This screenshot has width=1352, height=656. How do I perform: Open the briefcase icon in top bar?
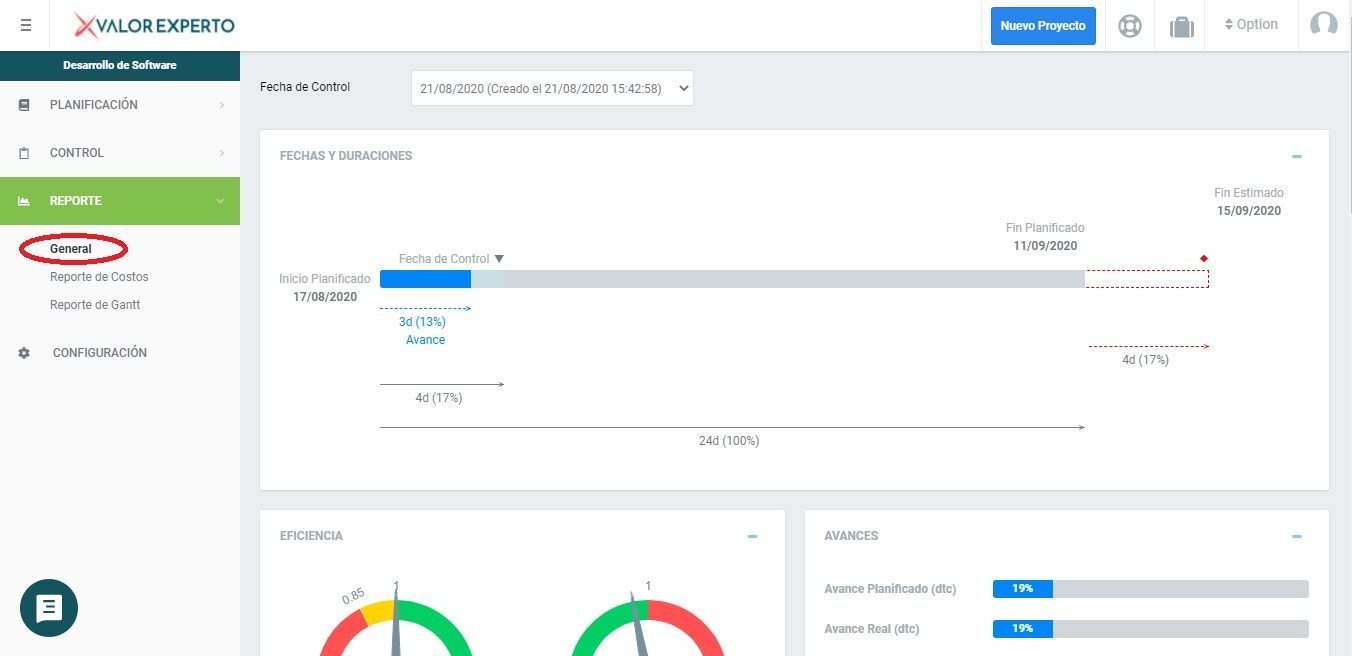[1182, 26]
